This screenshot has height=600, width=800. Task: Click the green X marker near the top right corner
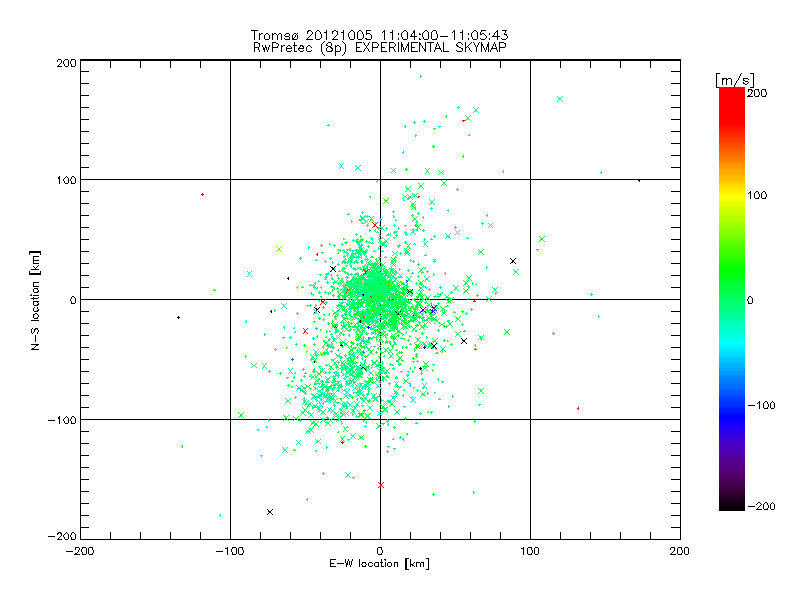(560, 99)
